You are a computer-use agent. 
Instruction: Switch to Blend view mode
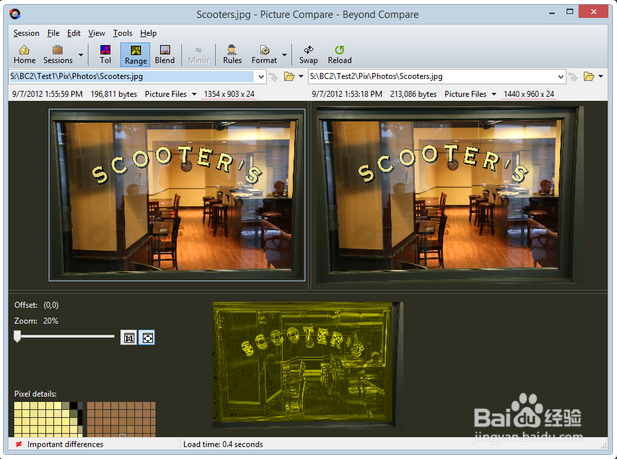[x=164, y=54]
